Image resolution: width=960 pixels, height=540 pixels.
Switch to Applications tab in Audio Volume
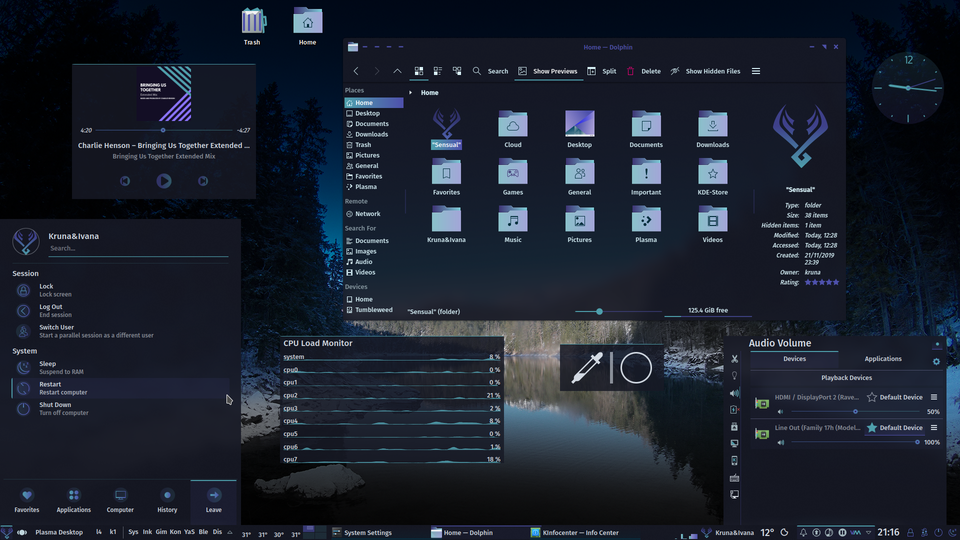pos(883,359)
